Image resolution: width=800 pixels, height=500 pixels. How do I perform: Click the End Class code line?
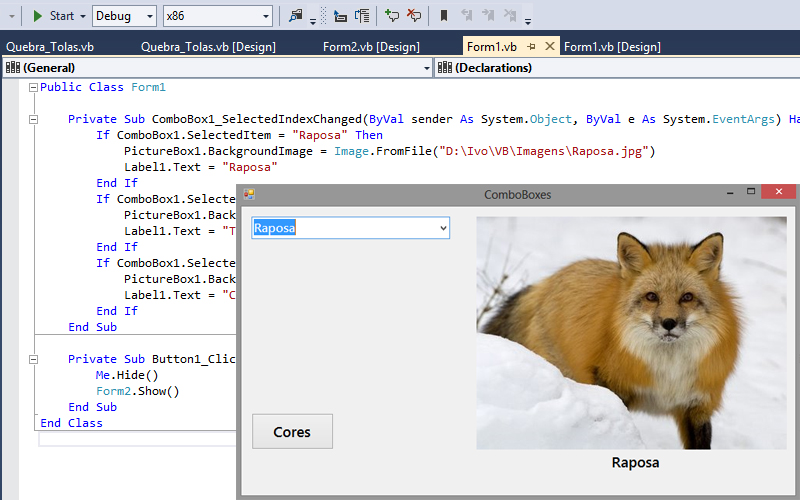[x=71, y=423]
